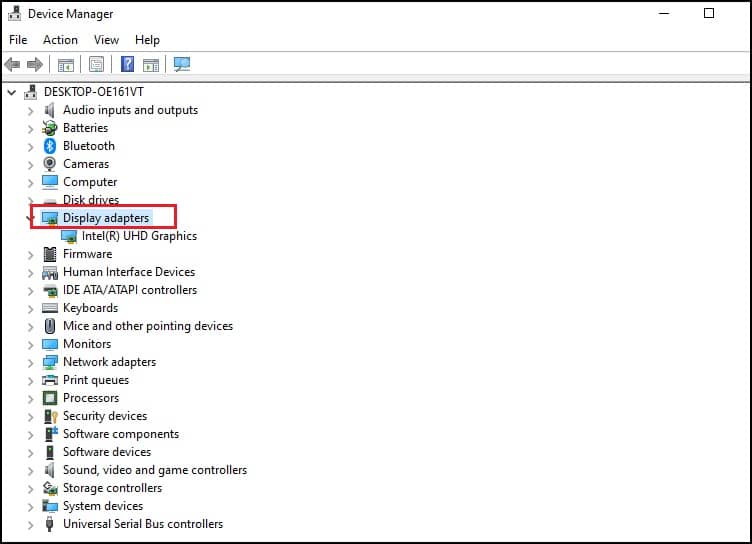Click the Intel(R) UHD Graphics device icon
This screenshot has height=544, width=752.
click(69, 236)
